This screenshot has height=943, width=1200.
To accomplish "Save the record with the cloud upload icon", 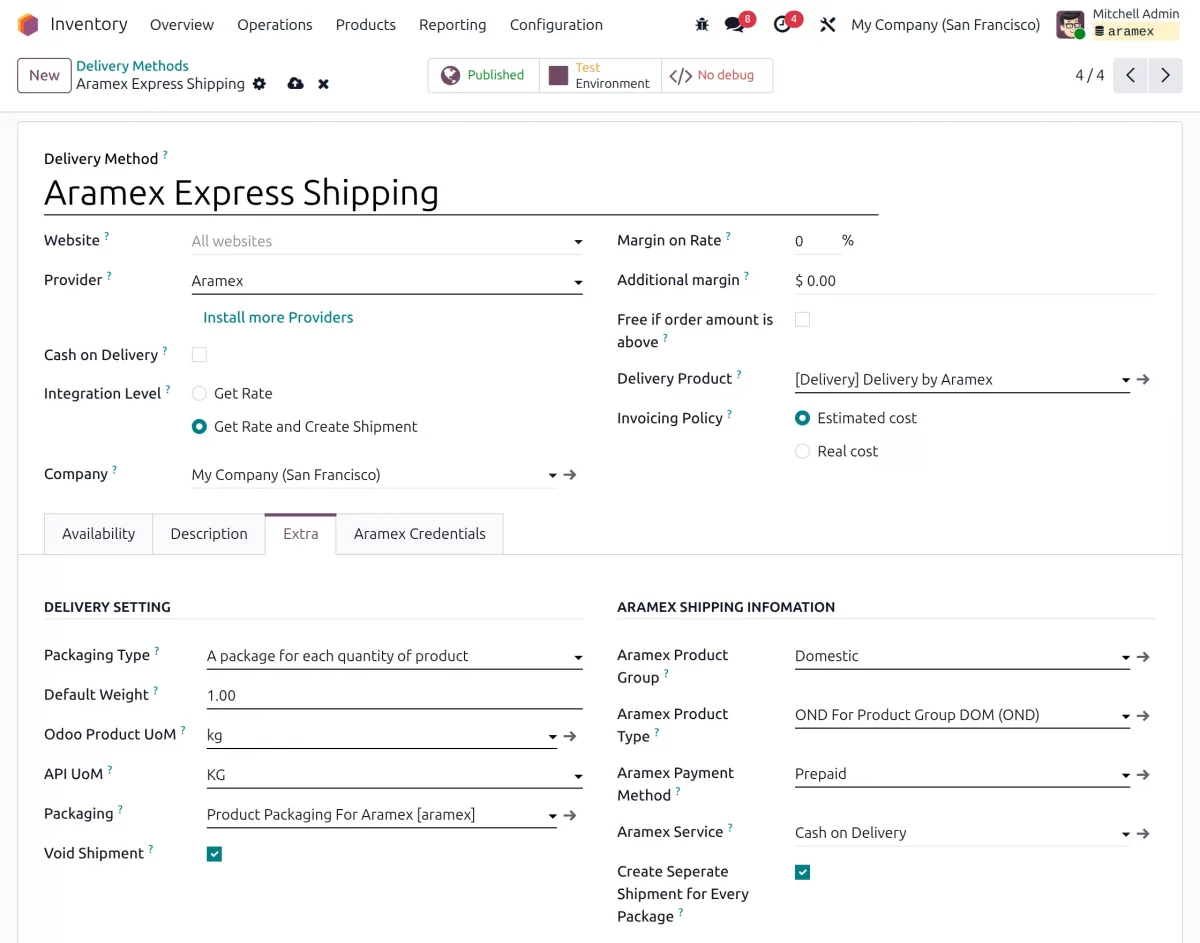I will pos(295,84).
